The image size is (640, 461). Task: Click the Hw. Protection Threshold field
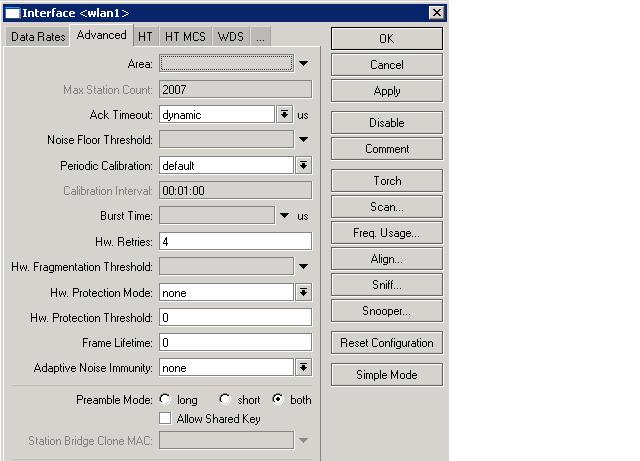236,317
